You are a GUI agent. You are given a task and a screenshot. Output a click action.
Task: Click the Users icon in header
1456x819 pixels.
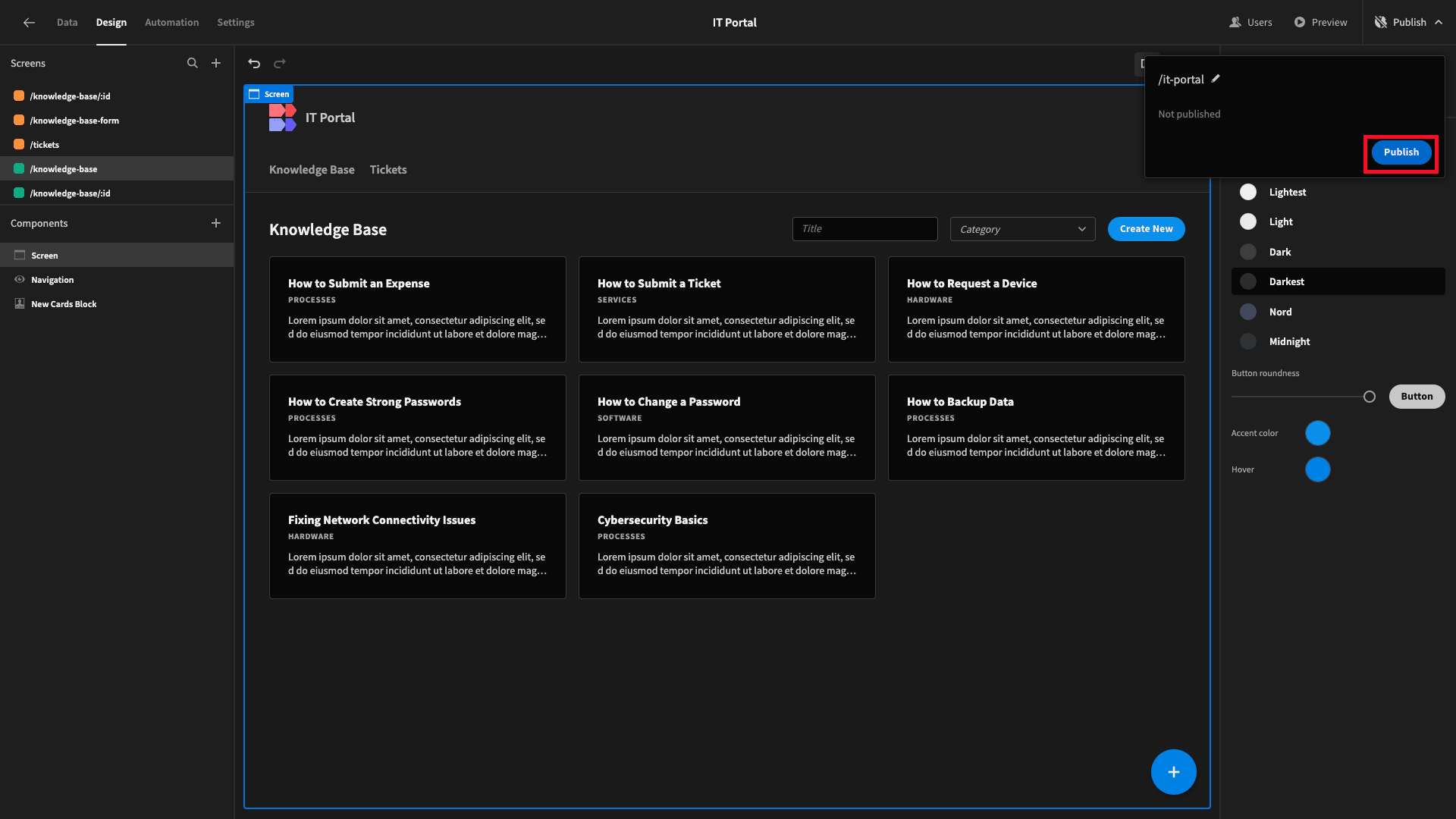1235,23
